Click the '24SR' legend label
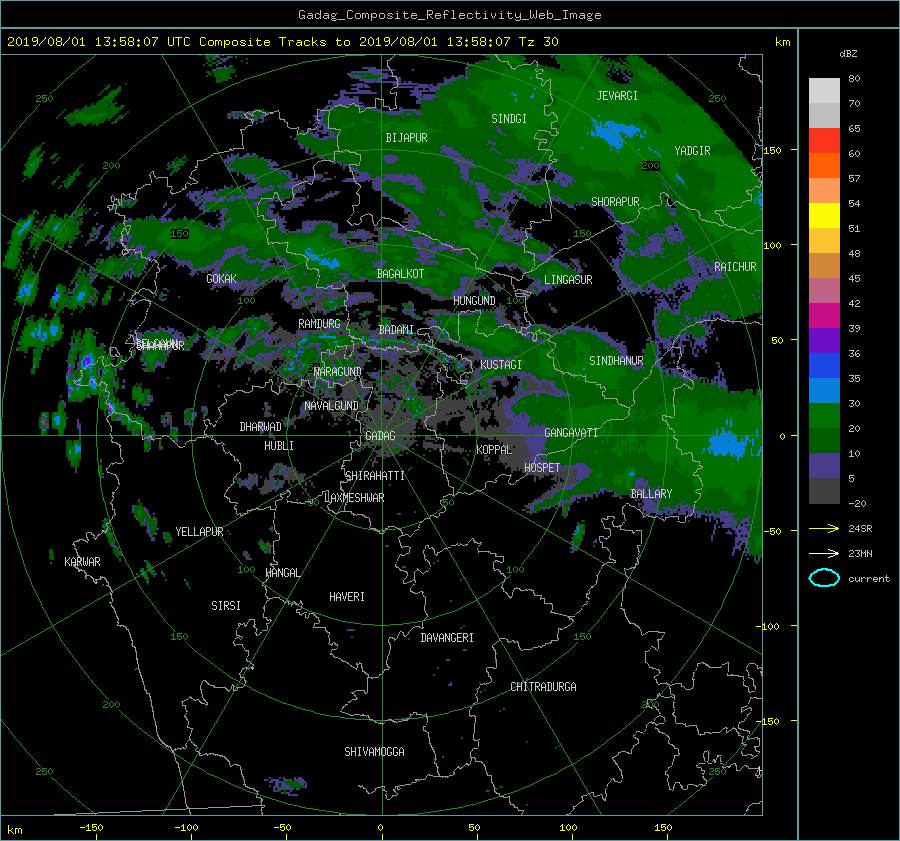 [860, 529]
